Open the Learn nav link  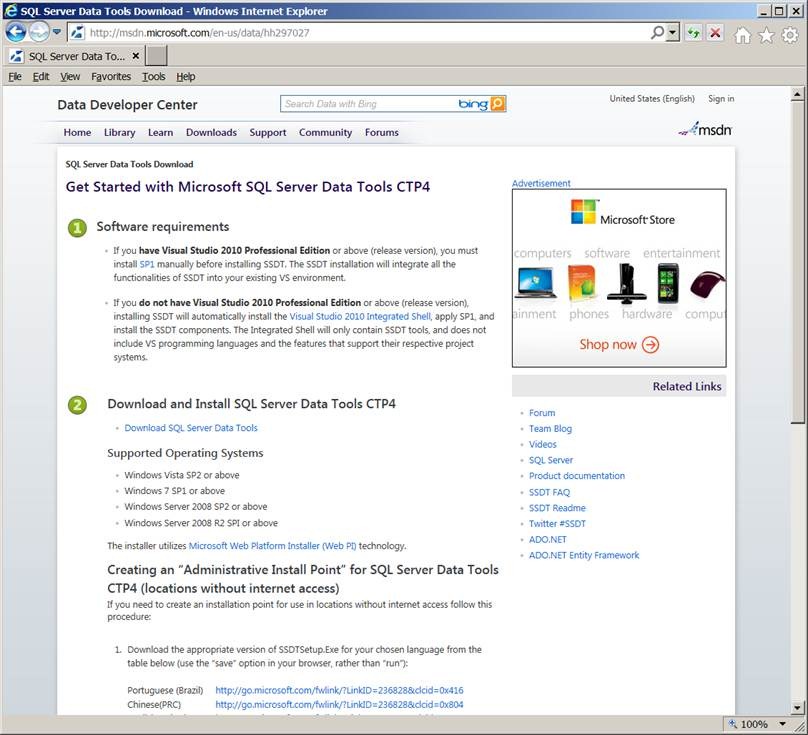point(160,132)
